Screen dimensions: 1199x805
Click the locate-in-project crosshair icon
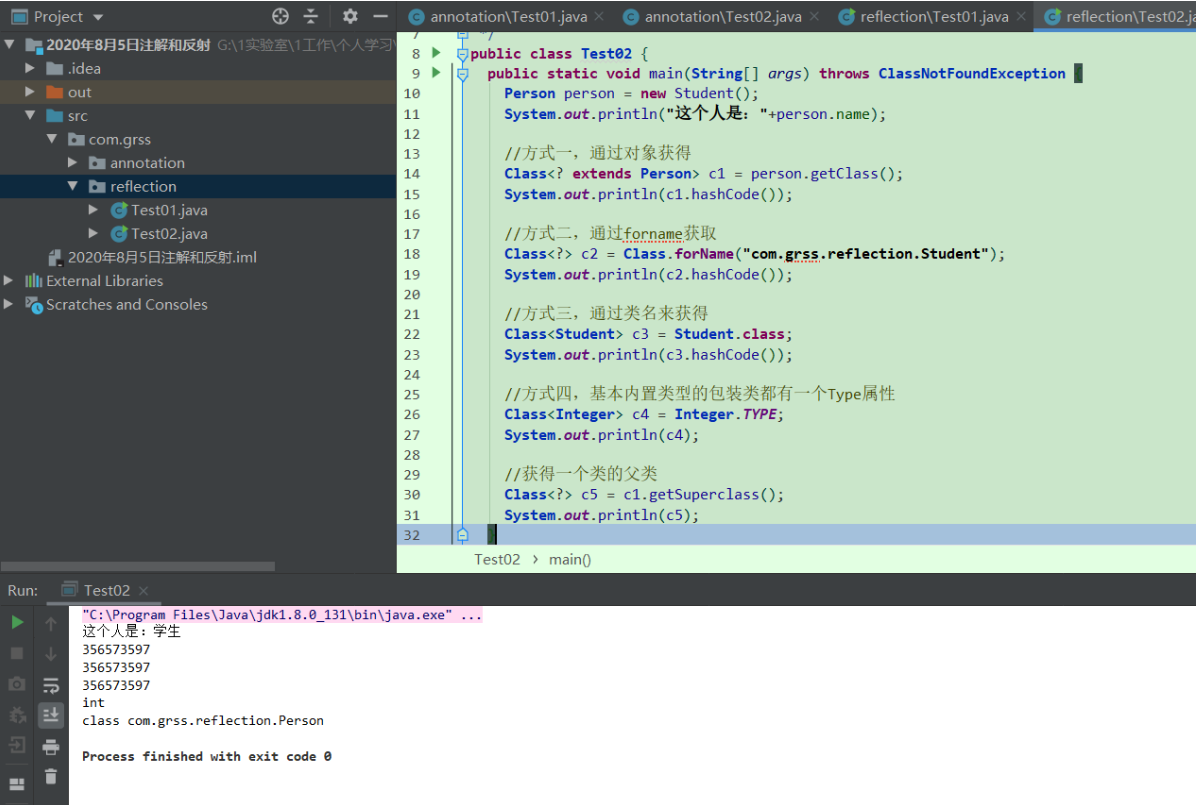click(281, 16)
